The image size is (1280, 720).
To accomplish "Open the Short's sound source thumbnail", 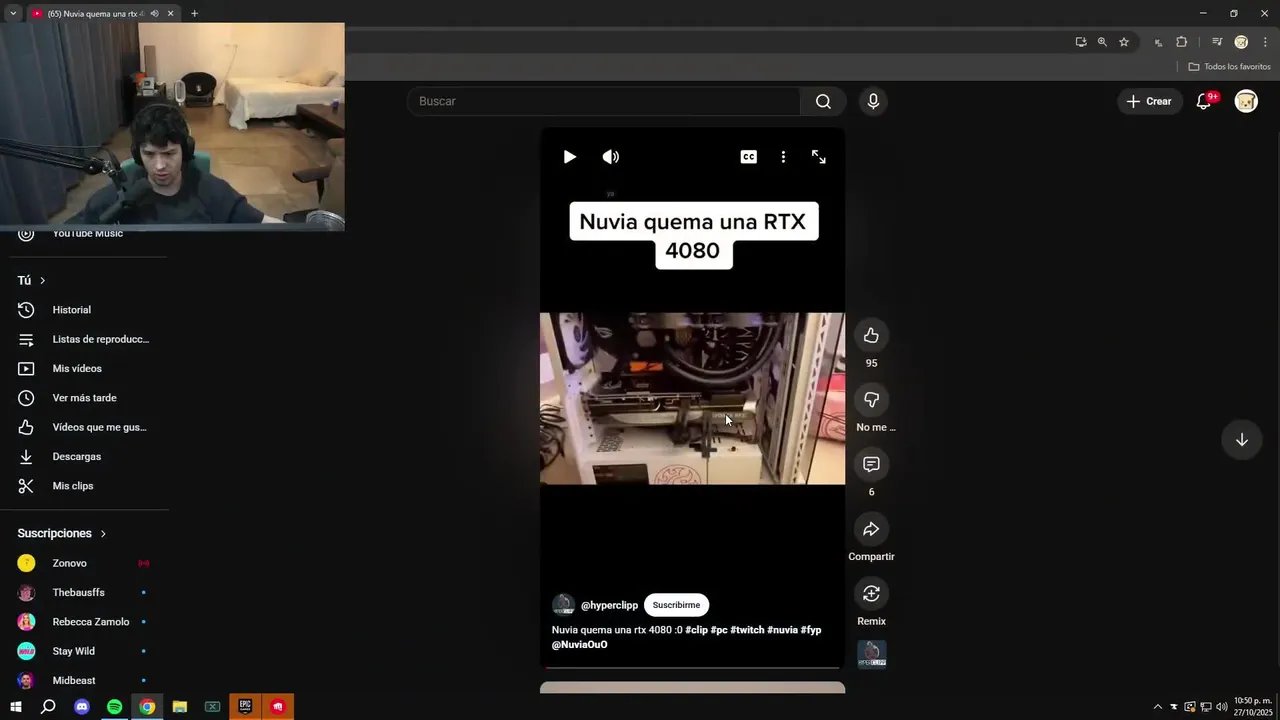I will point(872,655).
